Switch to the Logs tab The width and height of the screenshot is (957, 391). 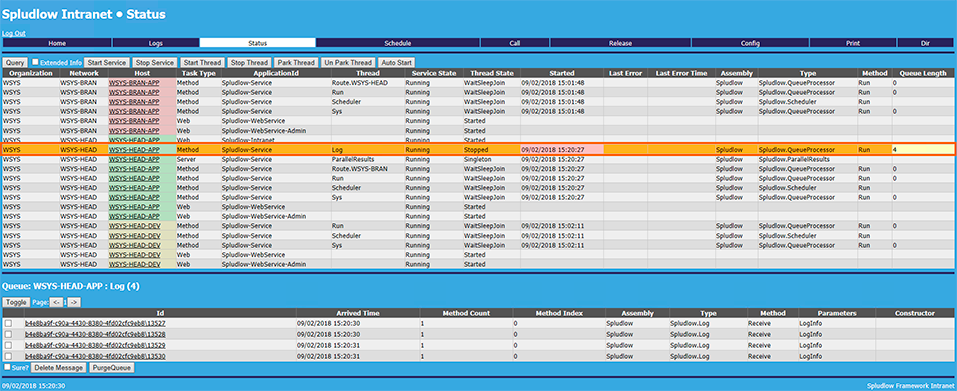pos(156,43)
